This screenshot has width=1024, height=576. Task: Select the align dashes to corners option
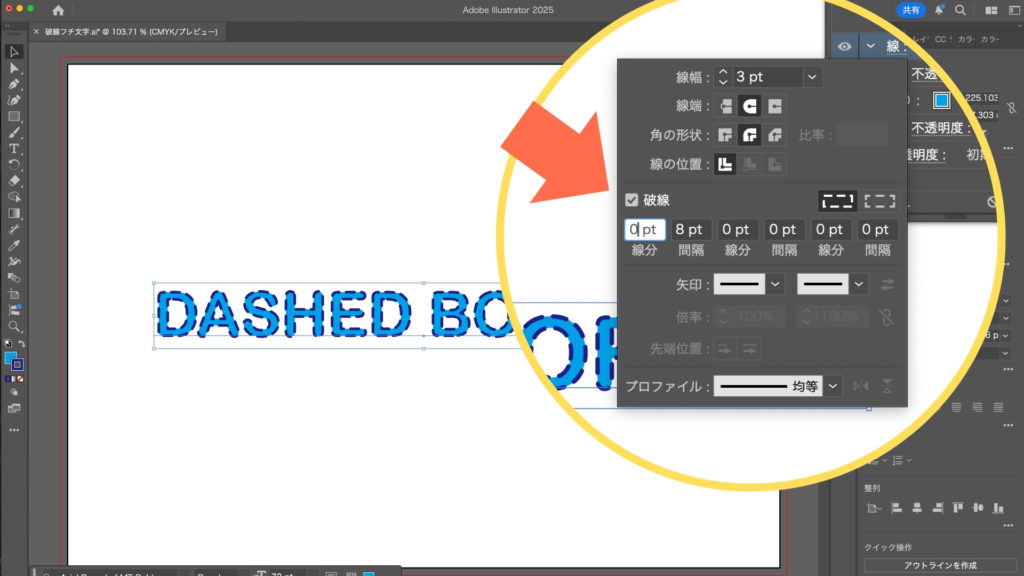pos(879,200)
